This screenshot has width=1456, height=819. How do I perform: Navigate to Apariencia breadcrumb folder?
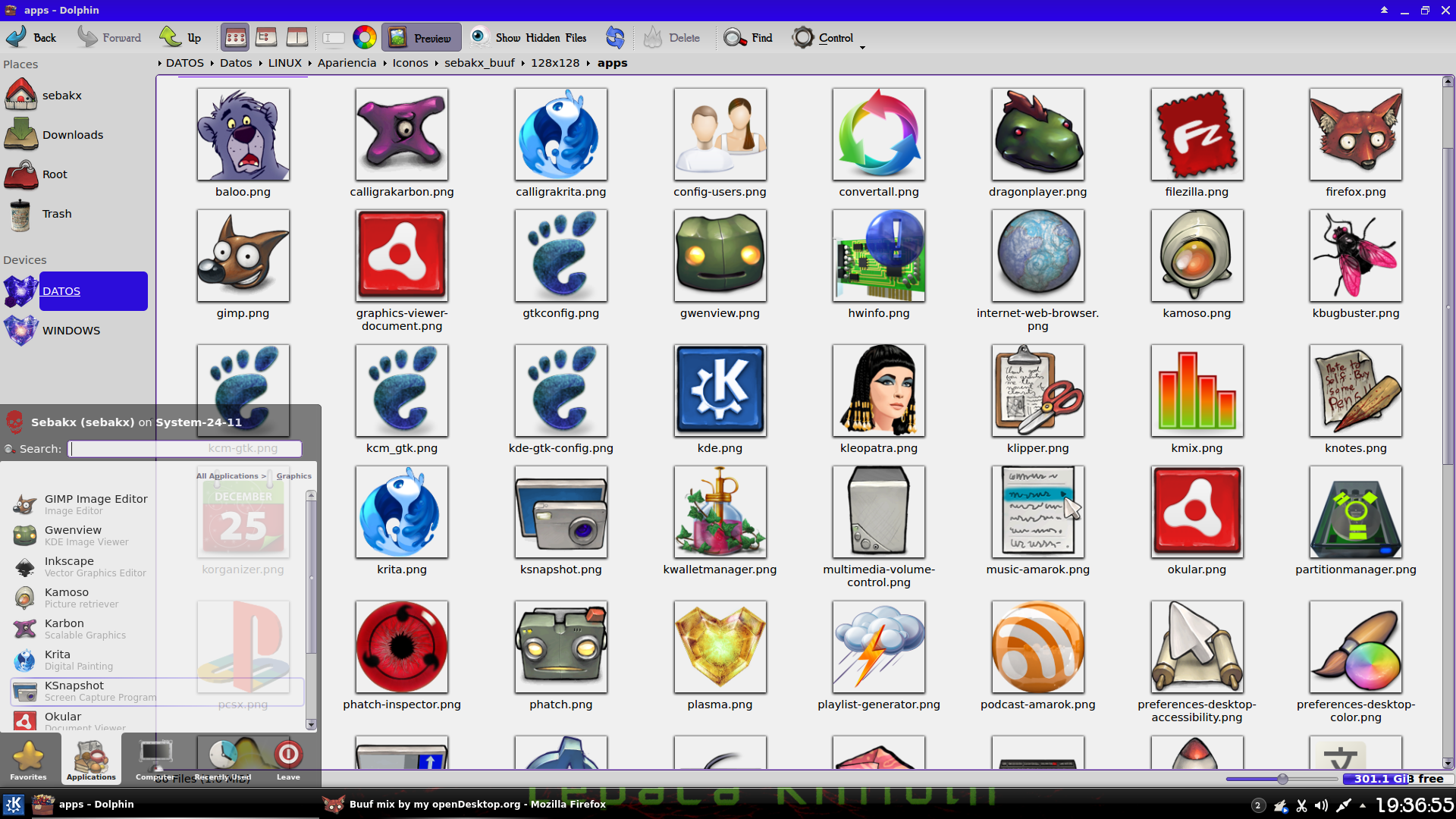[347, 63]
